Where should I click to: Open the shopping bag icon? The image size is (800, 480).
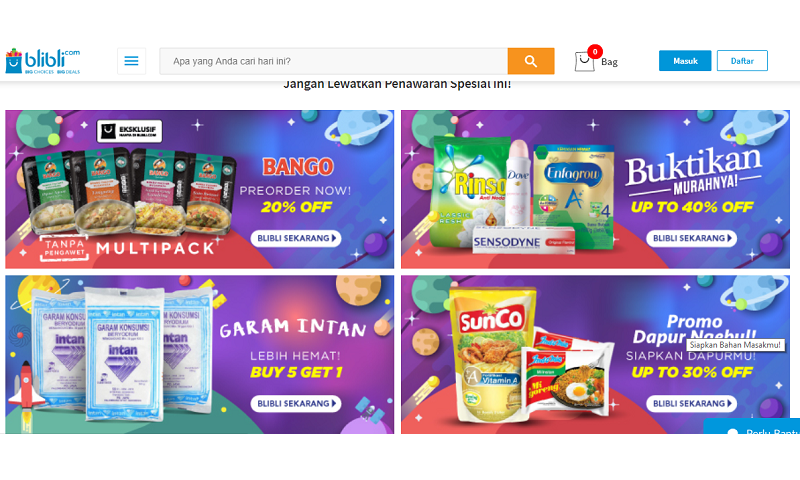pyautogui.click(x=584, y=62)
